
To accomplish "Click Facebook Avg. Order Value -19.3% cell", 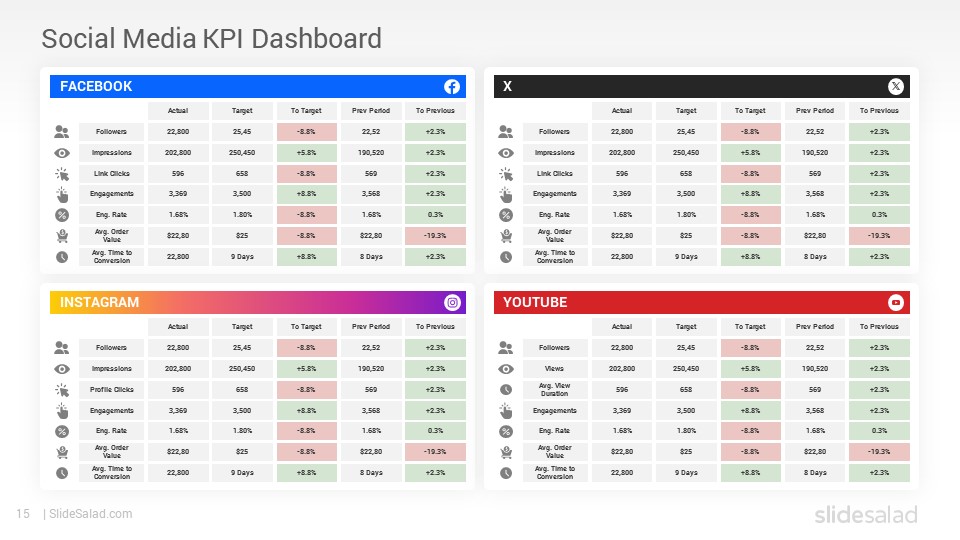I will (435, 236).
